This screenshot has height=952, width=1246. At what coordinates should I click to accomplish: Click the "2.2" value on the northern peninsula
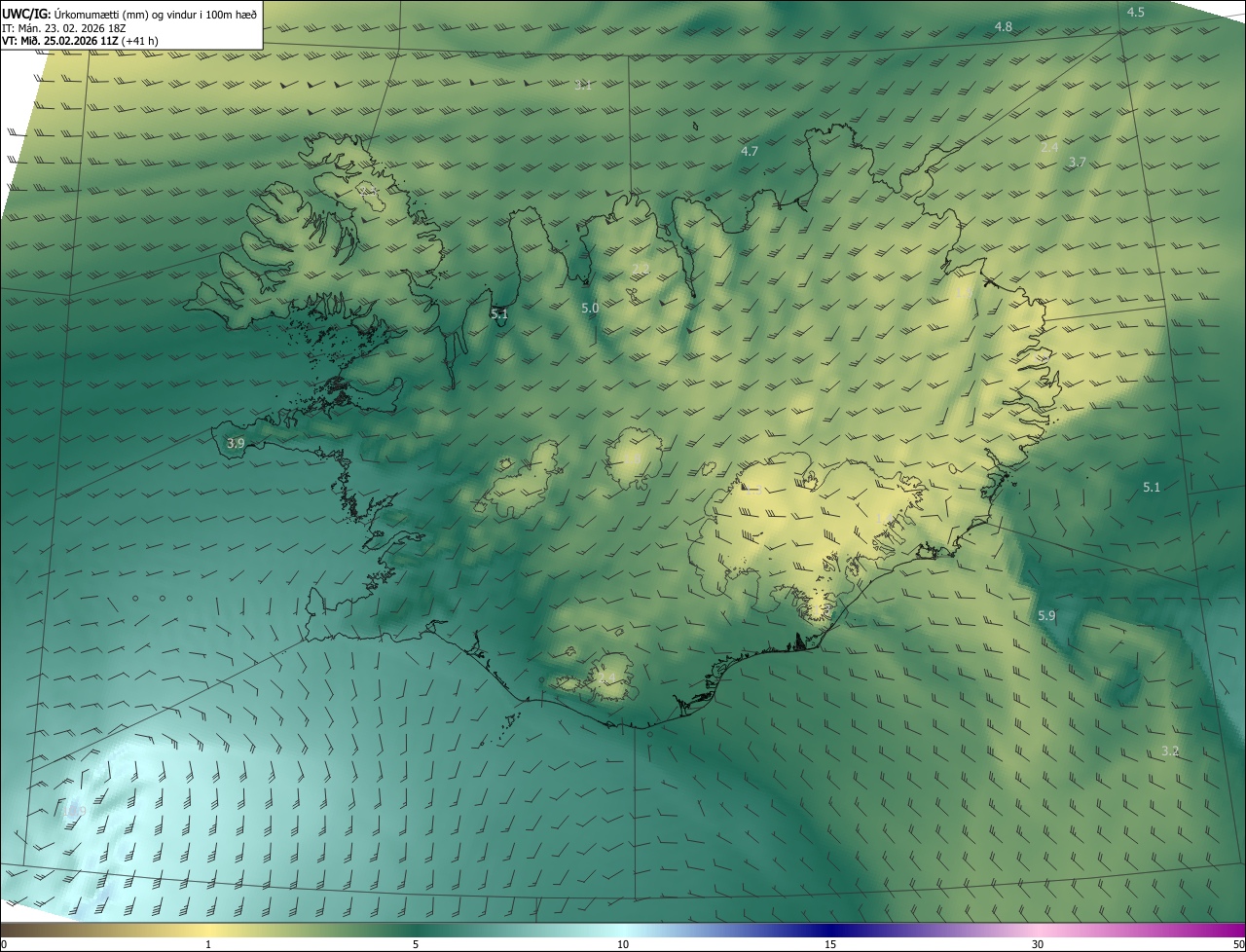640,268
